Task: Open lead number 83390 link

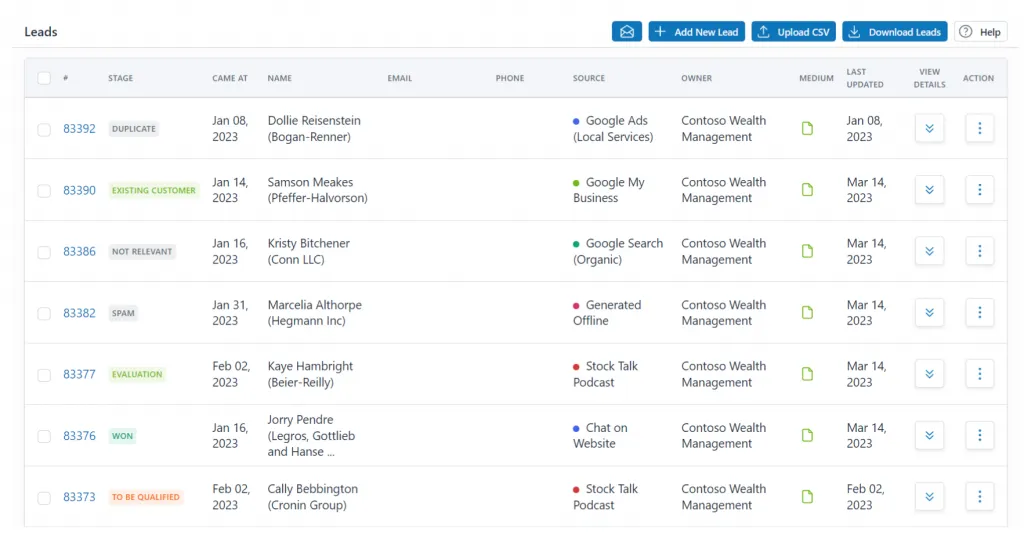Action: pos(79,190)
